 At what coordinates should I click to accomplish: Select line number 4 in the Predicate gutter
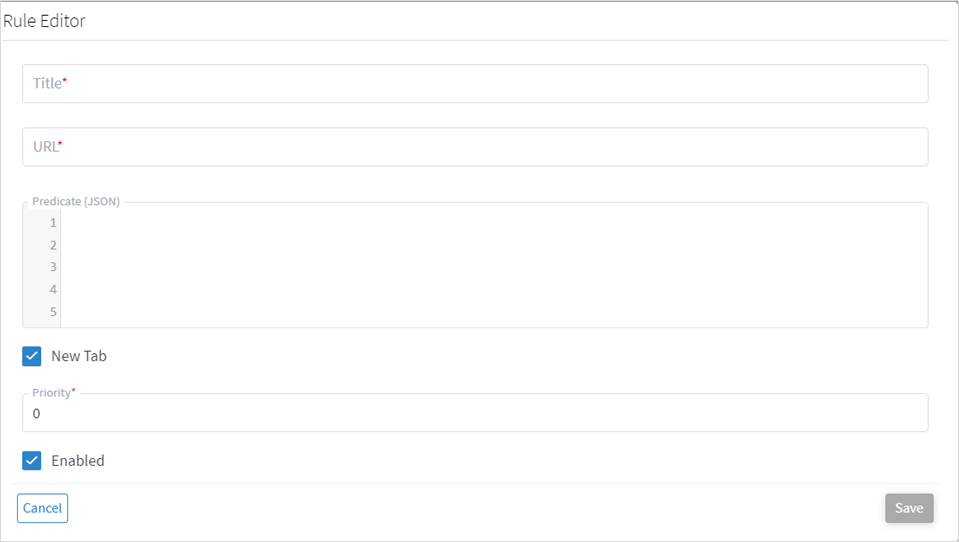pyautogui.click(x=53, y=289)
